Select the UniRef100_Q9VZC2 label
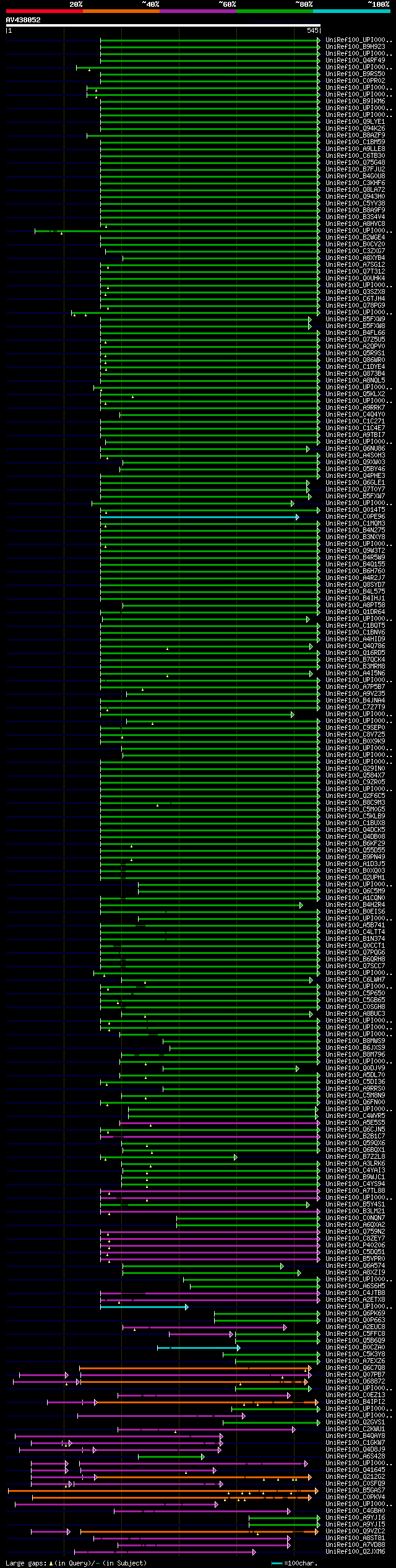Viewport: 396px width, 1568px height. tap(355, 1531)
